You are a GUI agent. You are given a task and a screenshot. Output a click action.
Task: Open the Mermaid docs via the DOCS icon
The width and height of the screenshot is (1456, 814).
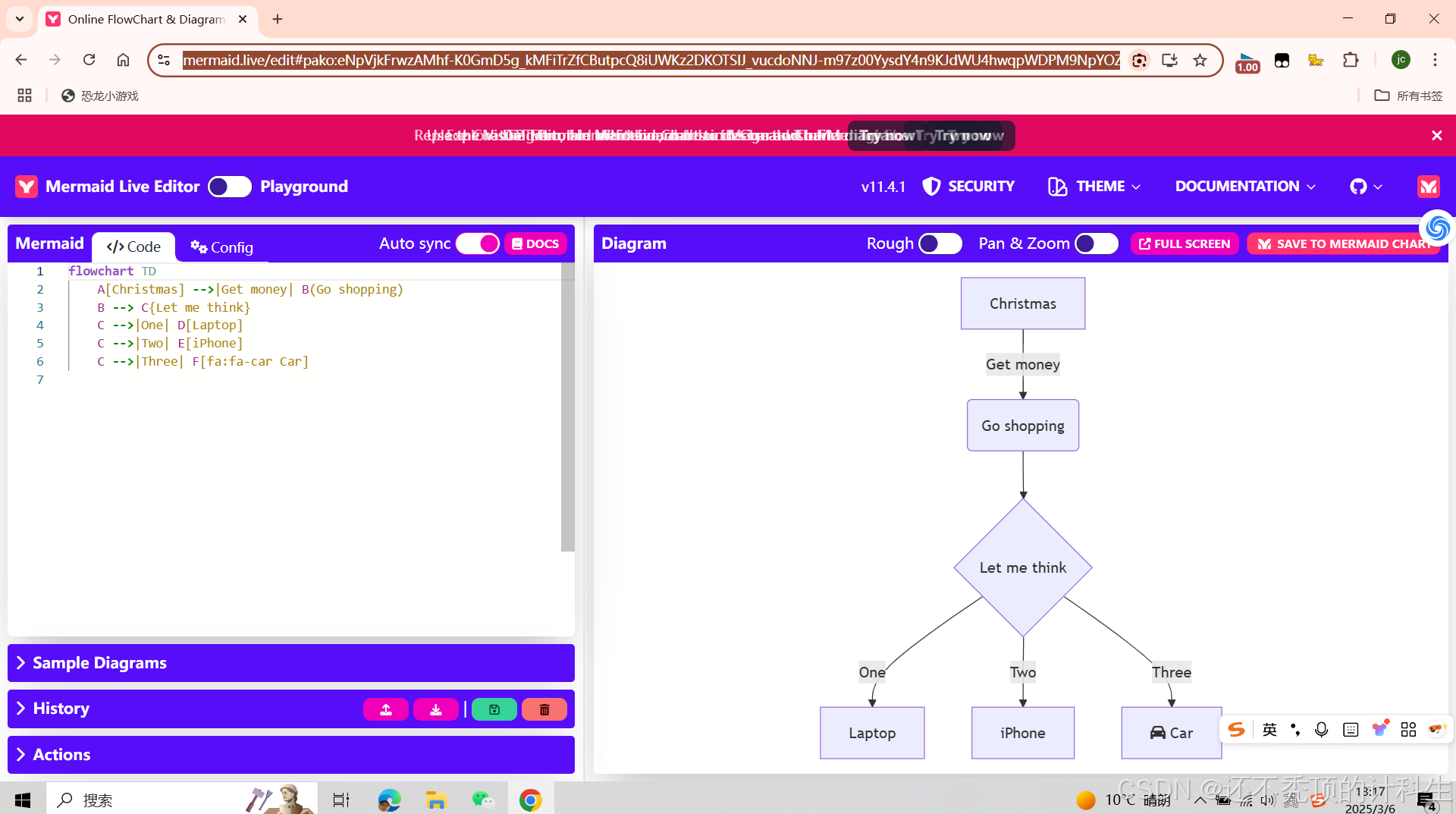(x=536, y=243)
